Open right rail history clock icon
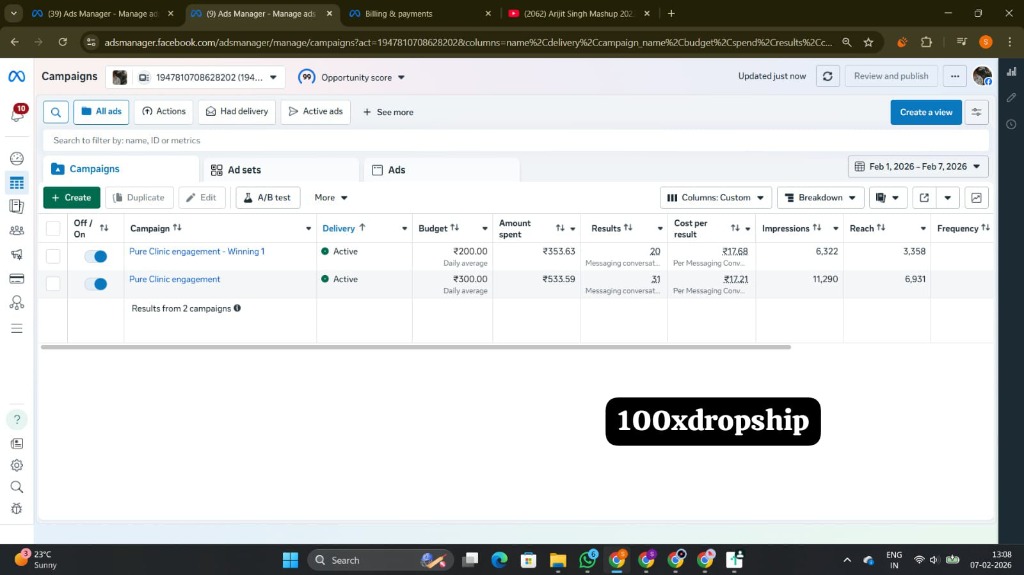 (1012, 124)
